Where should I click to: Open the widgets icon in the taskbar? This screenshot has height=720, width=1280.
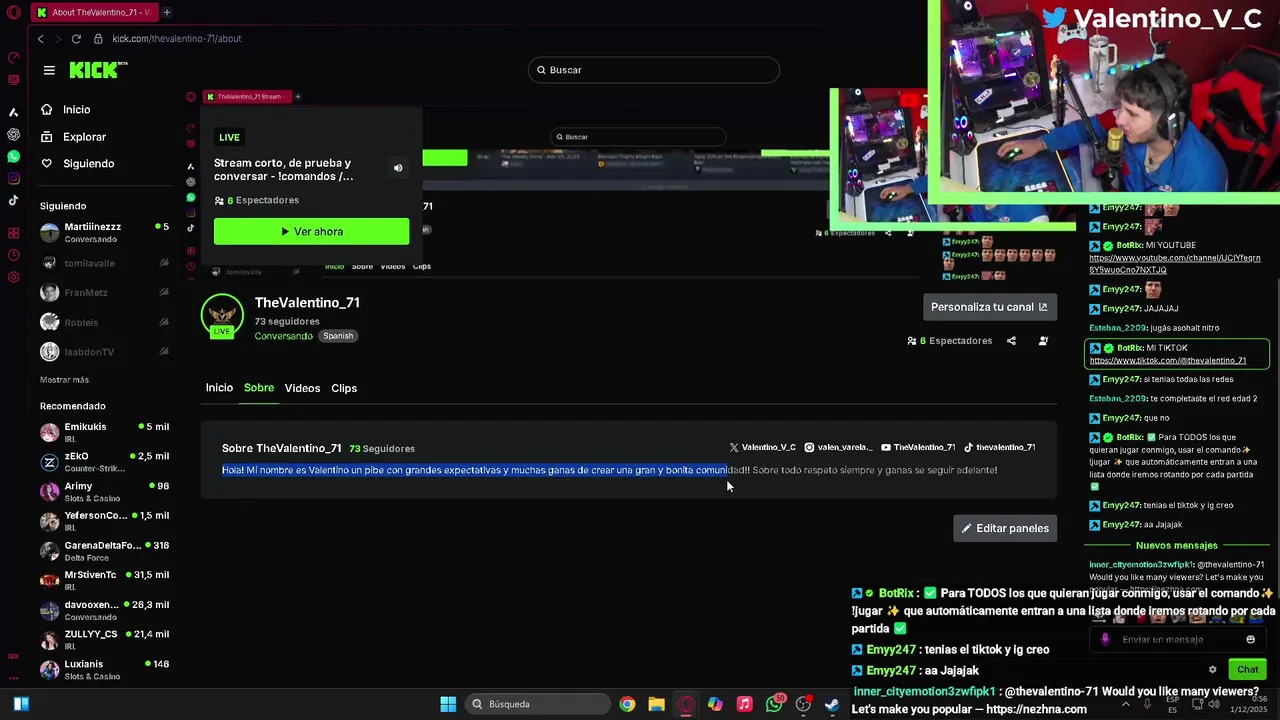pyautogui.click(x=21, y=704)
